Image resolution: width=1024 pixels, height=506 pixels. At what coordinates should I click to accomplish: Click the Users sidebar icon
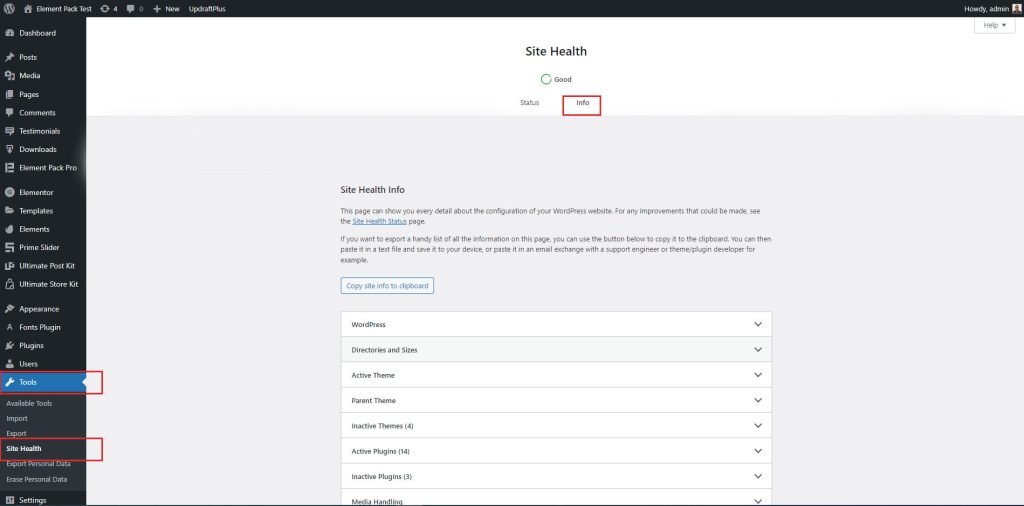coord(9,364)
